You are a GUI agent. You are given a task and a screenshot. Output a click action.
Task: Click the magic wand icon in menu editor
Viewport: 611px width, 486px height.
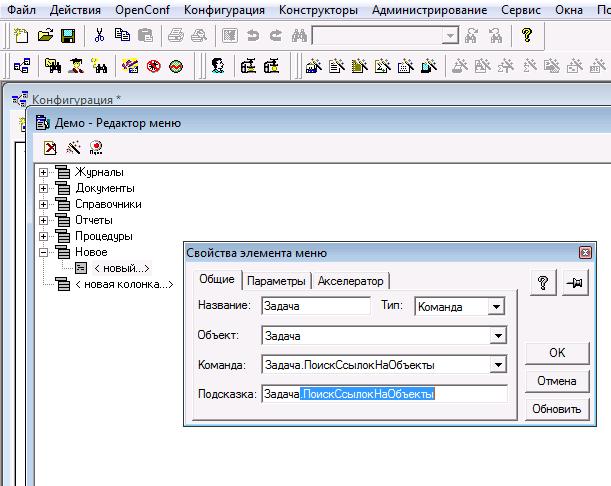click(73, 148)
